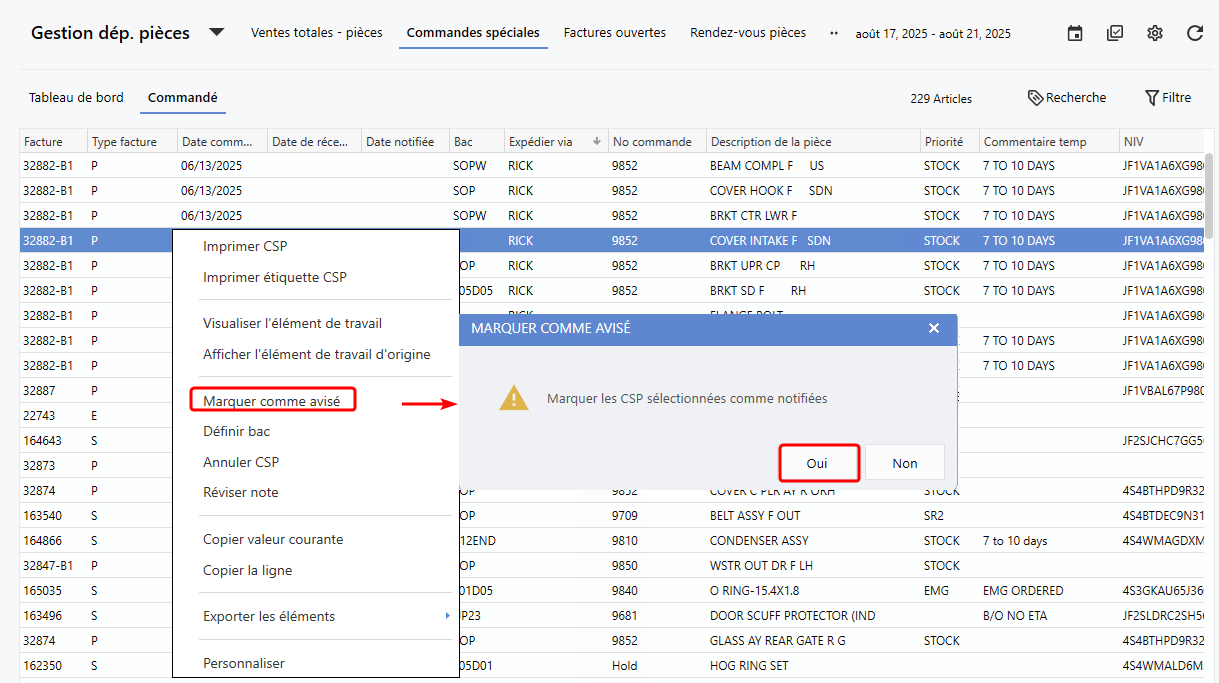The image size is (1219, 683).
Task: Confirm with the Oui button
Action: tap(817, 463)
